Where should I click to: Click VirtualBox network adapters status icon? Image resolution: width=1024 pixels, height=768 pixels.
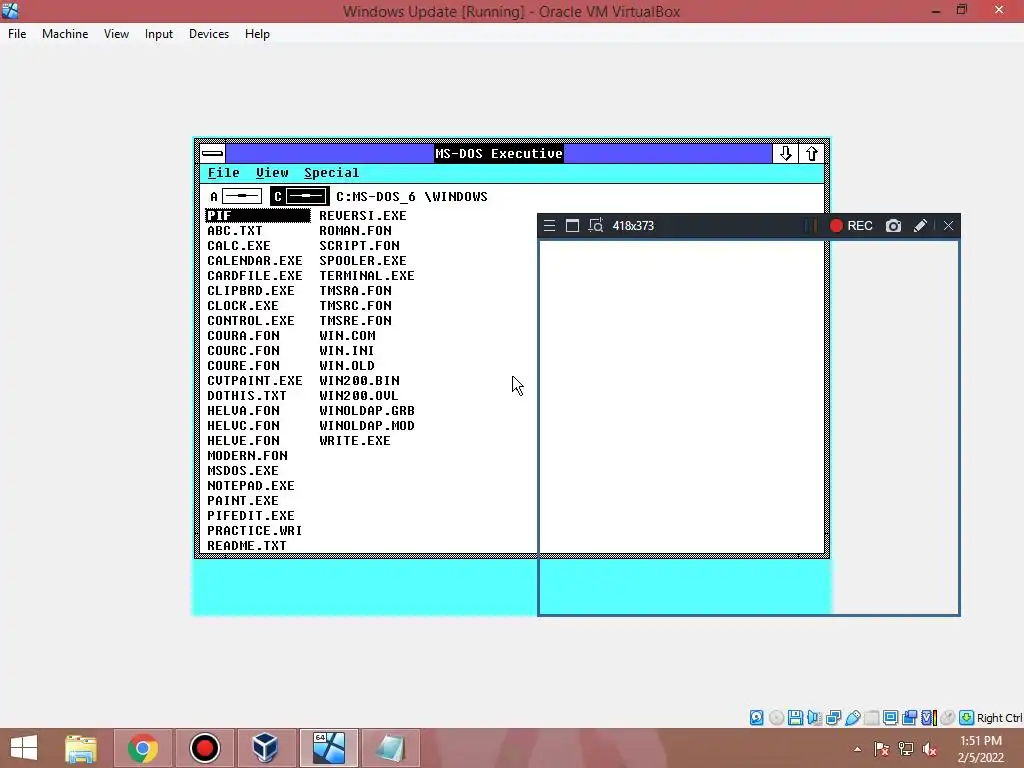point(833,718)
